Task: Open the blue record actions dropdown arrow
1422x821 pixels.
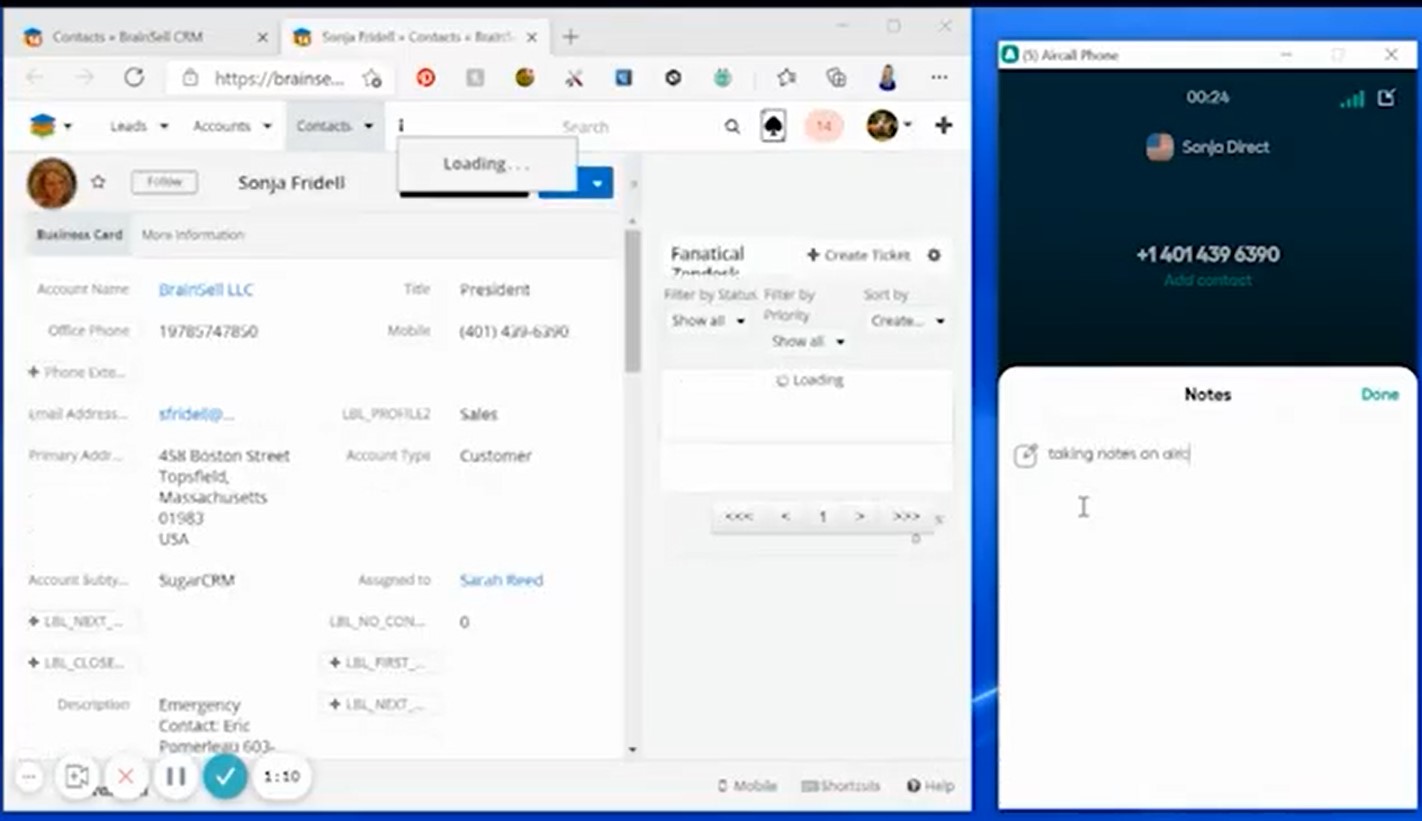Action: coord(596,183)
